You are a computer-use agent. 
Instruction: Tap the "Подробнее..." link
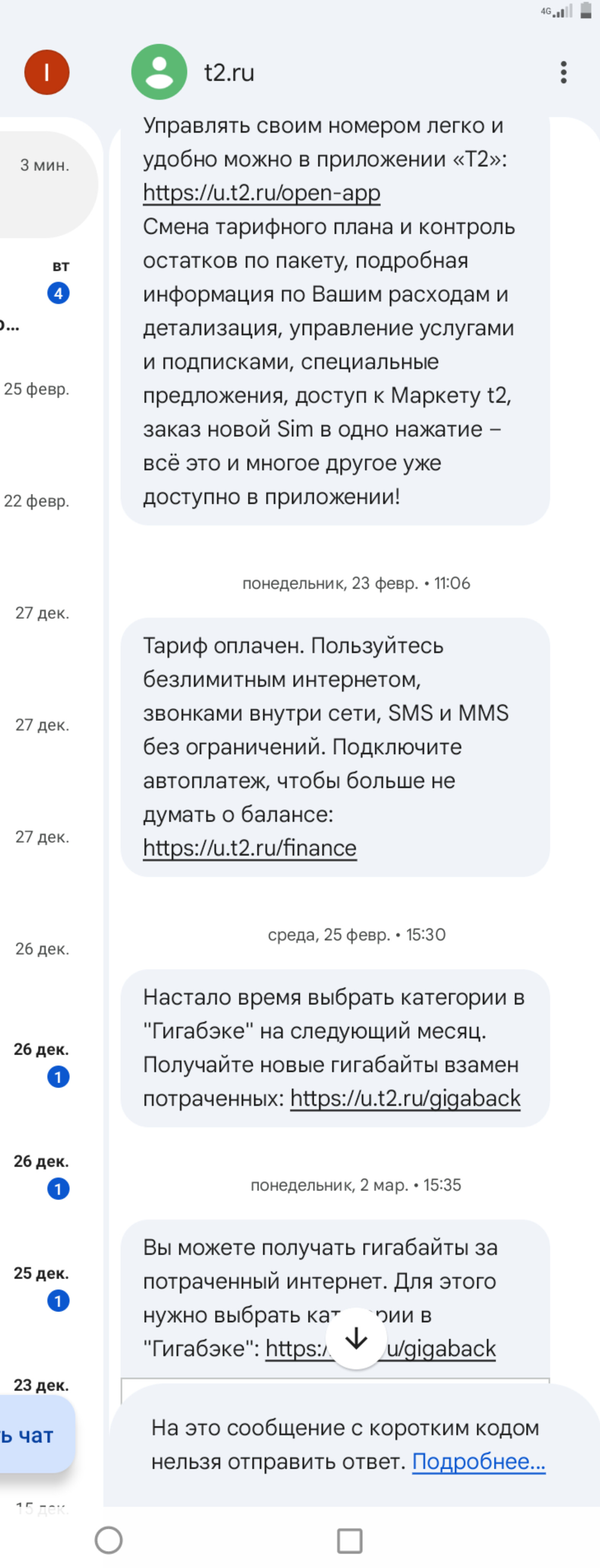(x=478, y=1462)
